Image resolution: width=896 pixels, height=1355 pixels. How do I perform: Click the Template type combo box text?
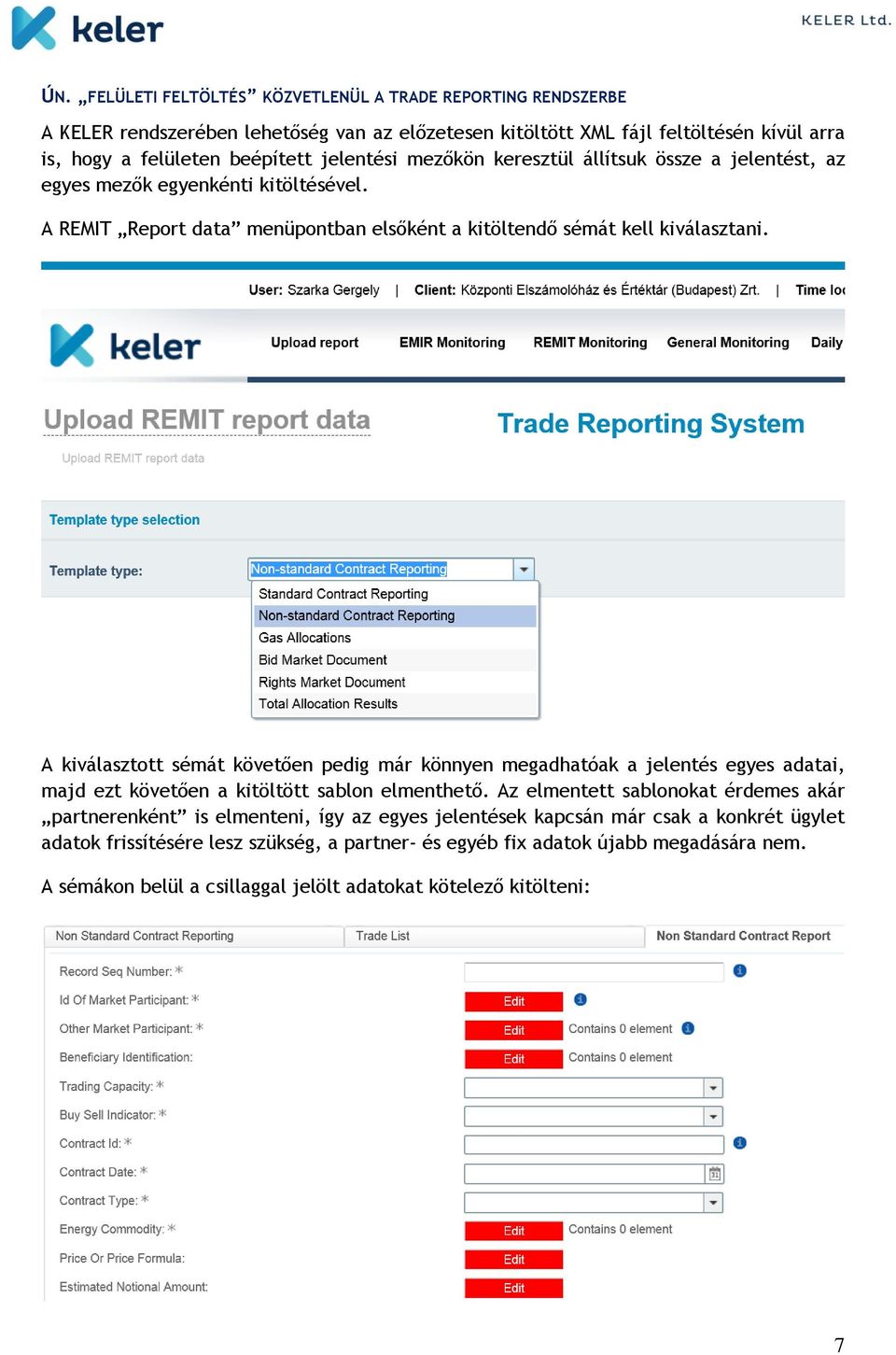[x=381, y=570]
